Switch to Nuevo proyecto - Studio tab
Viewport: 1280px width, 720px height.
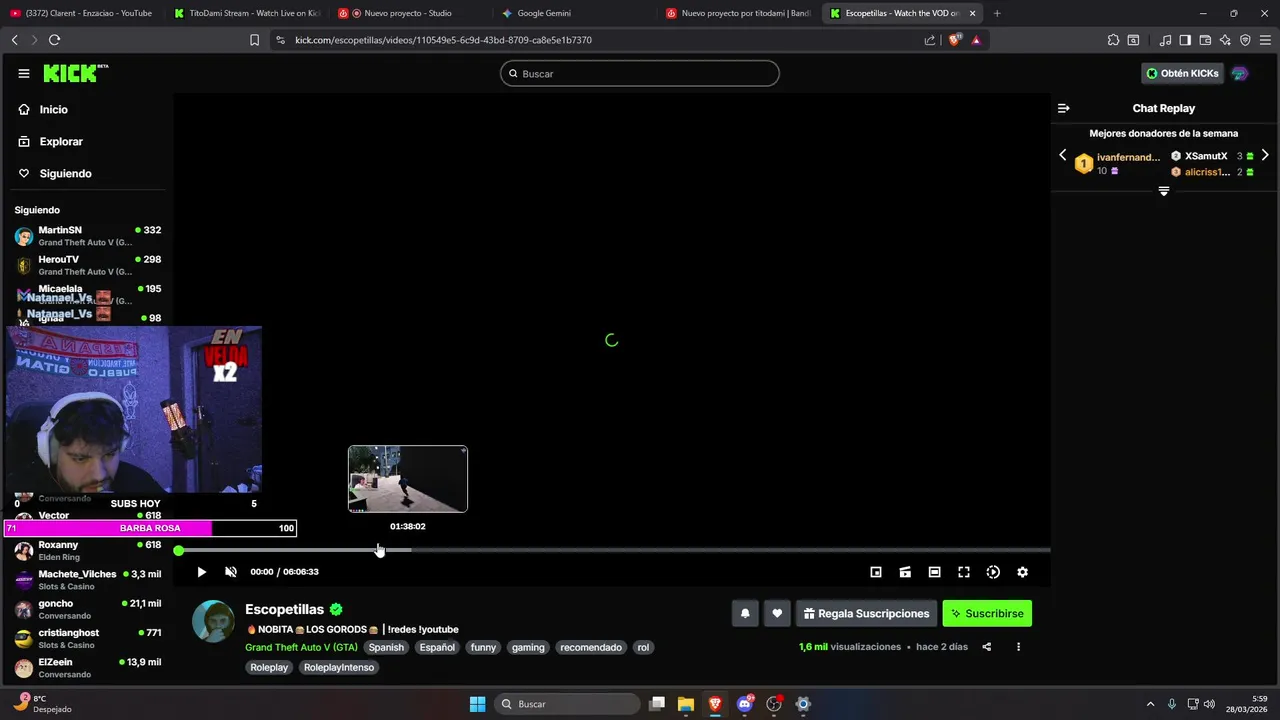pyautogui.click(x=410, y=13)
